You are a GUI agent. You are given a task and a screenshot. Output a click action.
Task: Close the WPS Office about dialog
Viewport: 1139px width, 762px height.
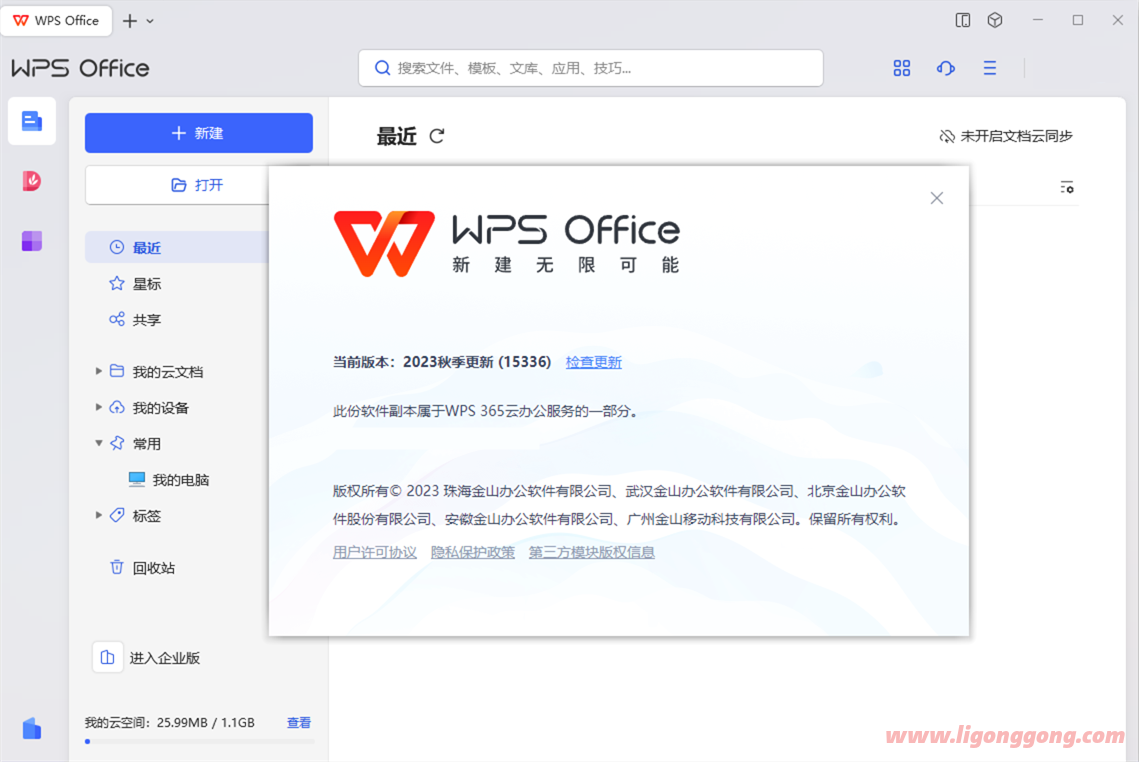coord(937,198)
